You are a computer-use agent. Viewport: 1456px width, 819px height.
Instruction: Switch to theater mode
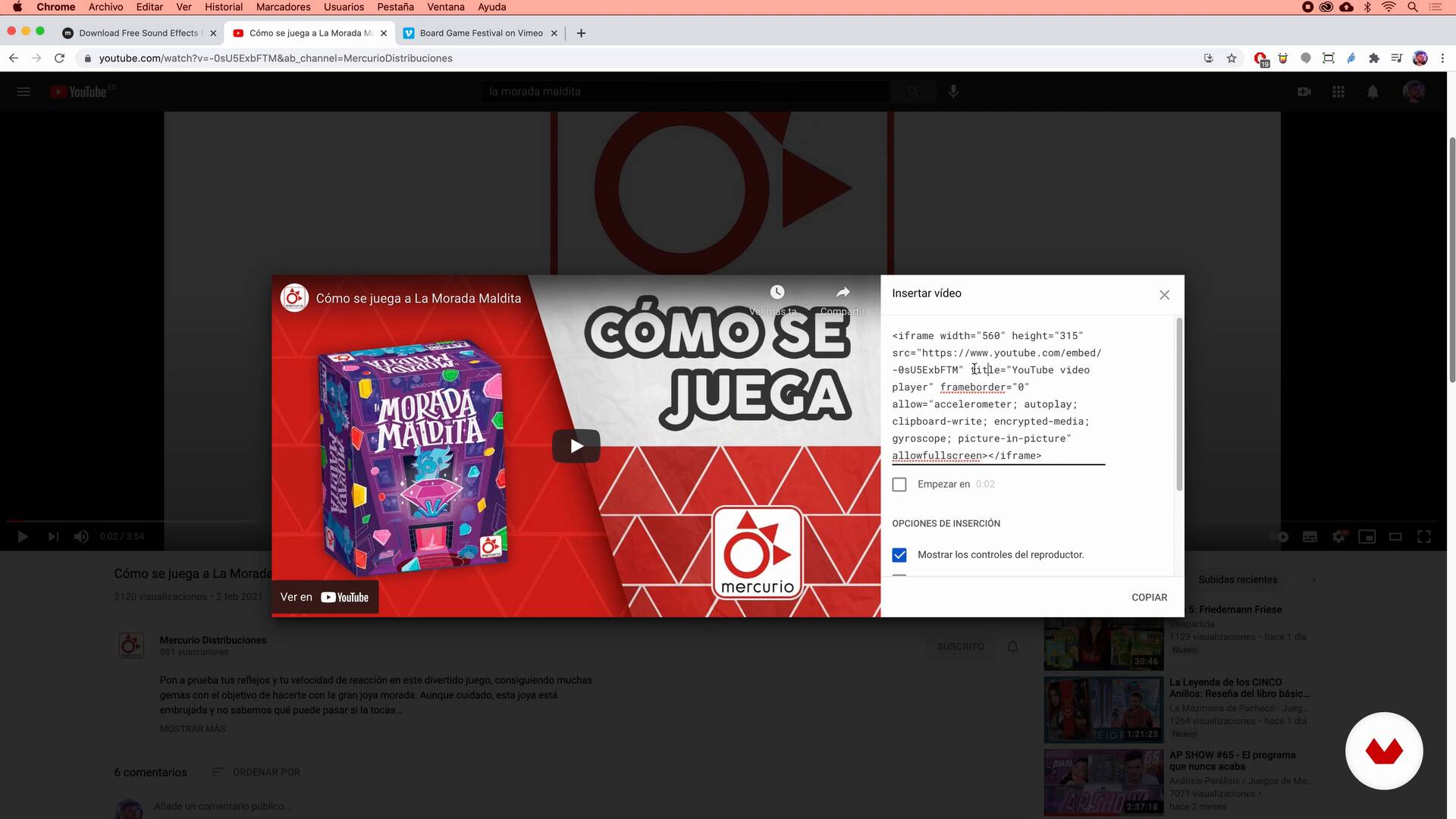1395,537
